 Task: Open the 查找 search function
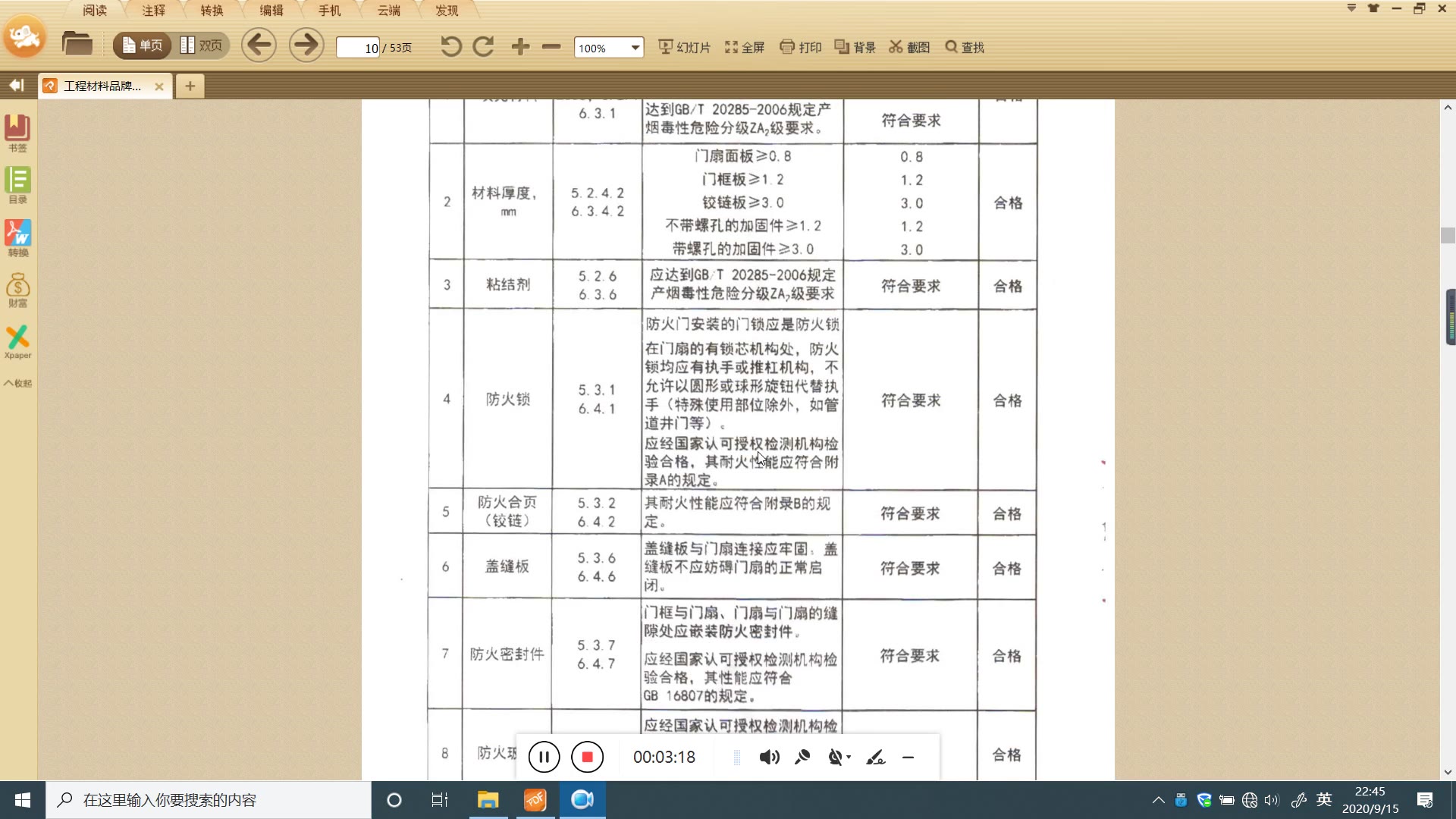pyautogui.click(x=963, y=46)
